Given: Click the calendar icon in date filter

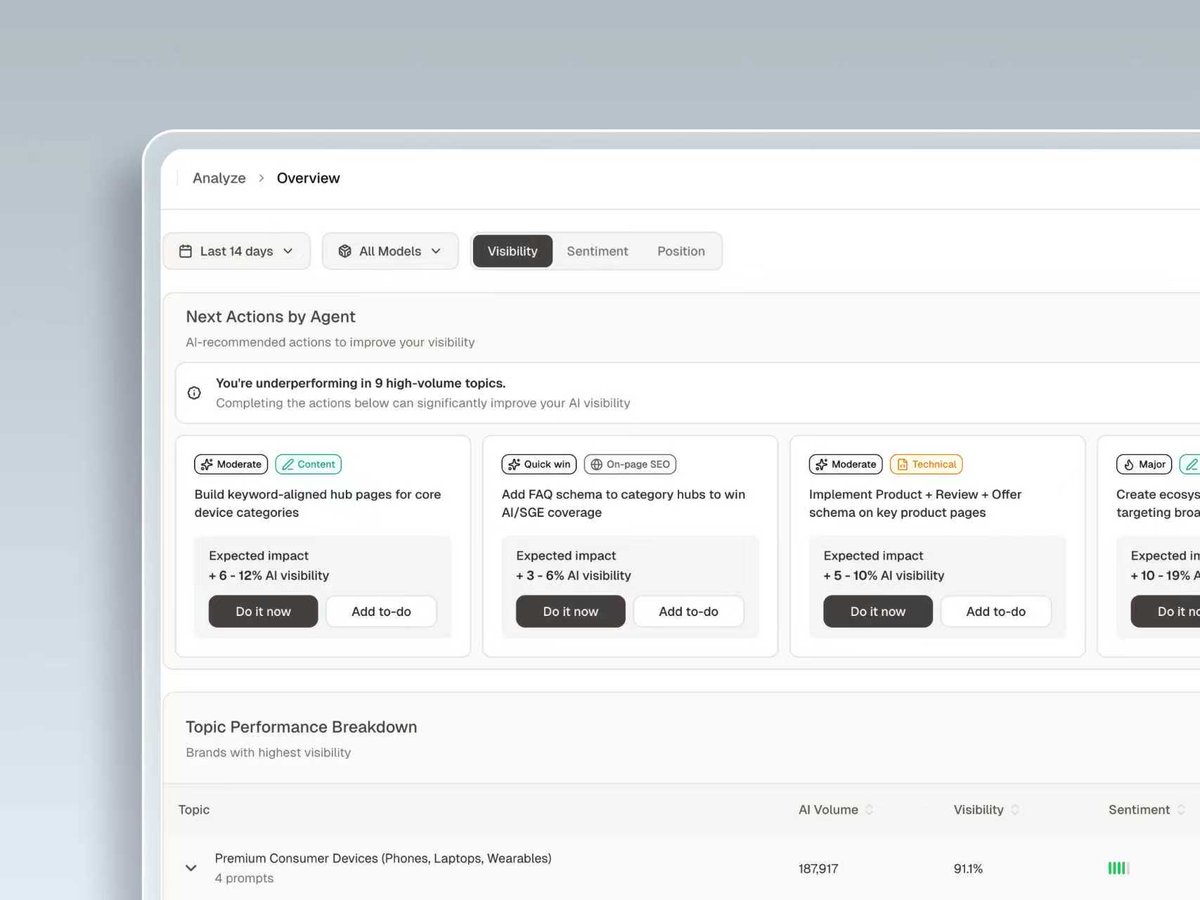Looking at the screenshot, I should click(185, 251).
